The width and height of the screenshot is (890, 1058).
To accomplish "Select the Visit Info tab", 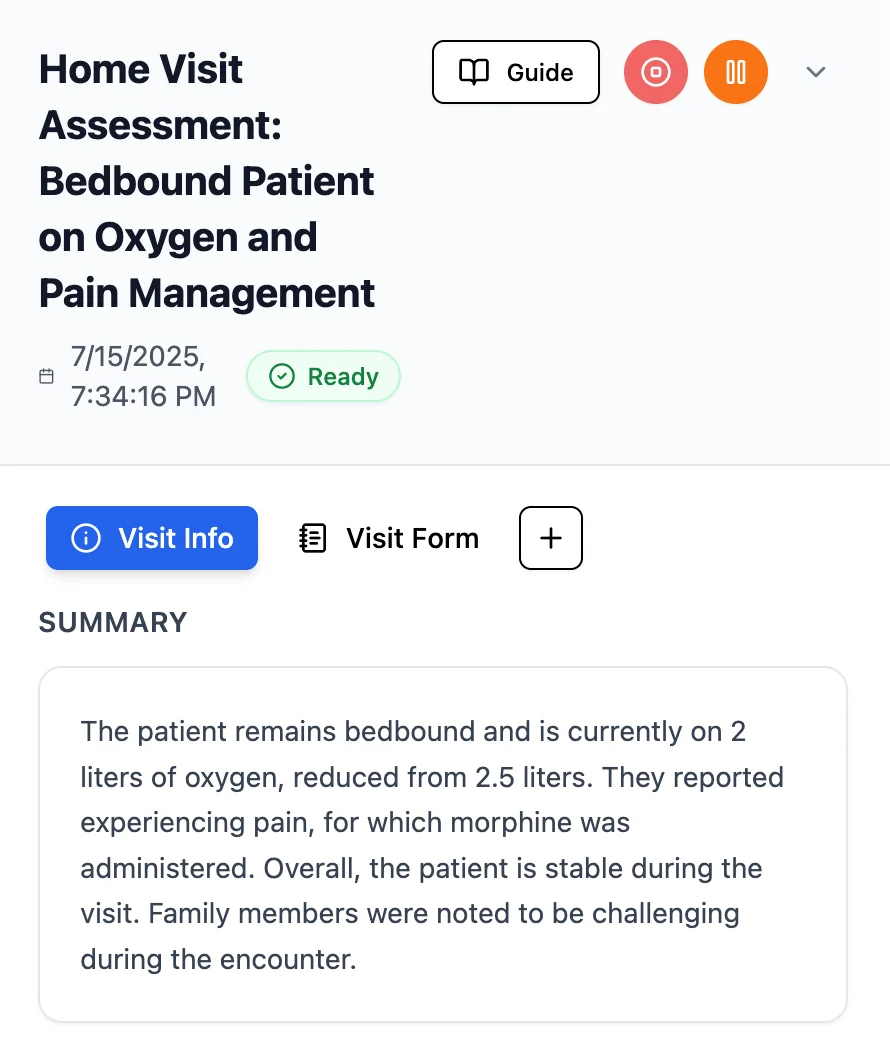I will [152, 538].
